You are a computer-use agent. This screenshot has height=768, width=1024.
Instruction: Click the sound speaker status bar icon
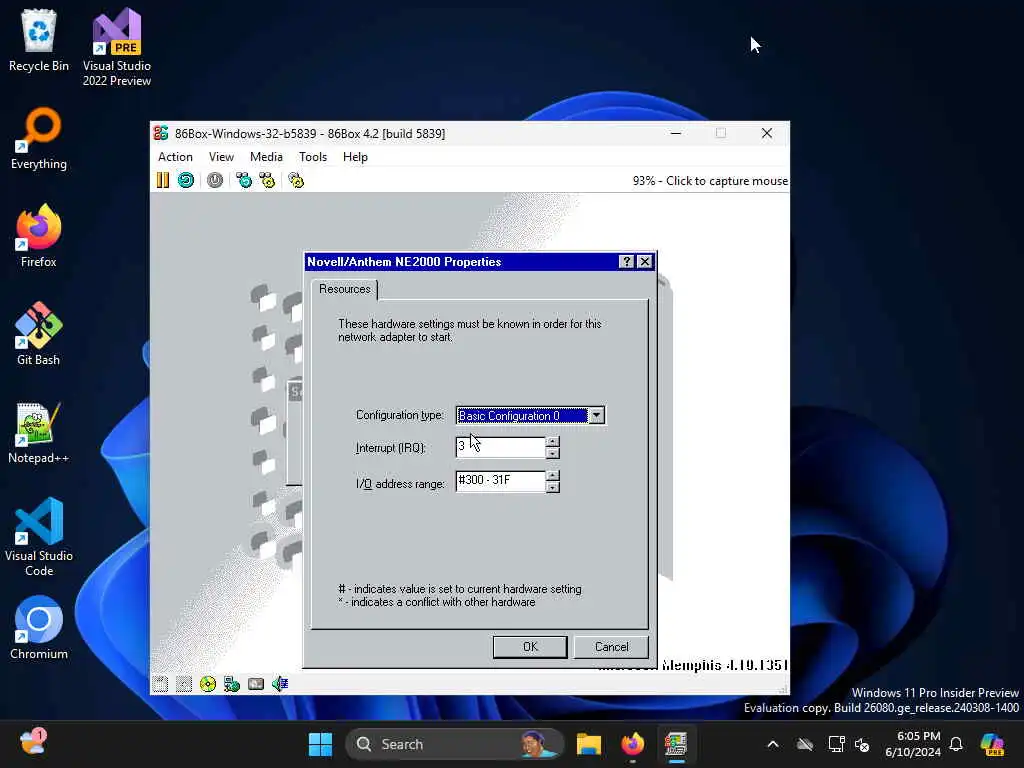click(280, 684)
